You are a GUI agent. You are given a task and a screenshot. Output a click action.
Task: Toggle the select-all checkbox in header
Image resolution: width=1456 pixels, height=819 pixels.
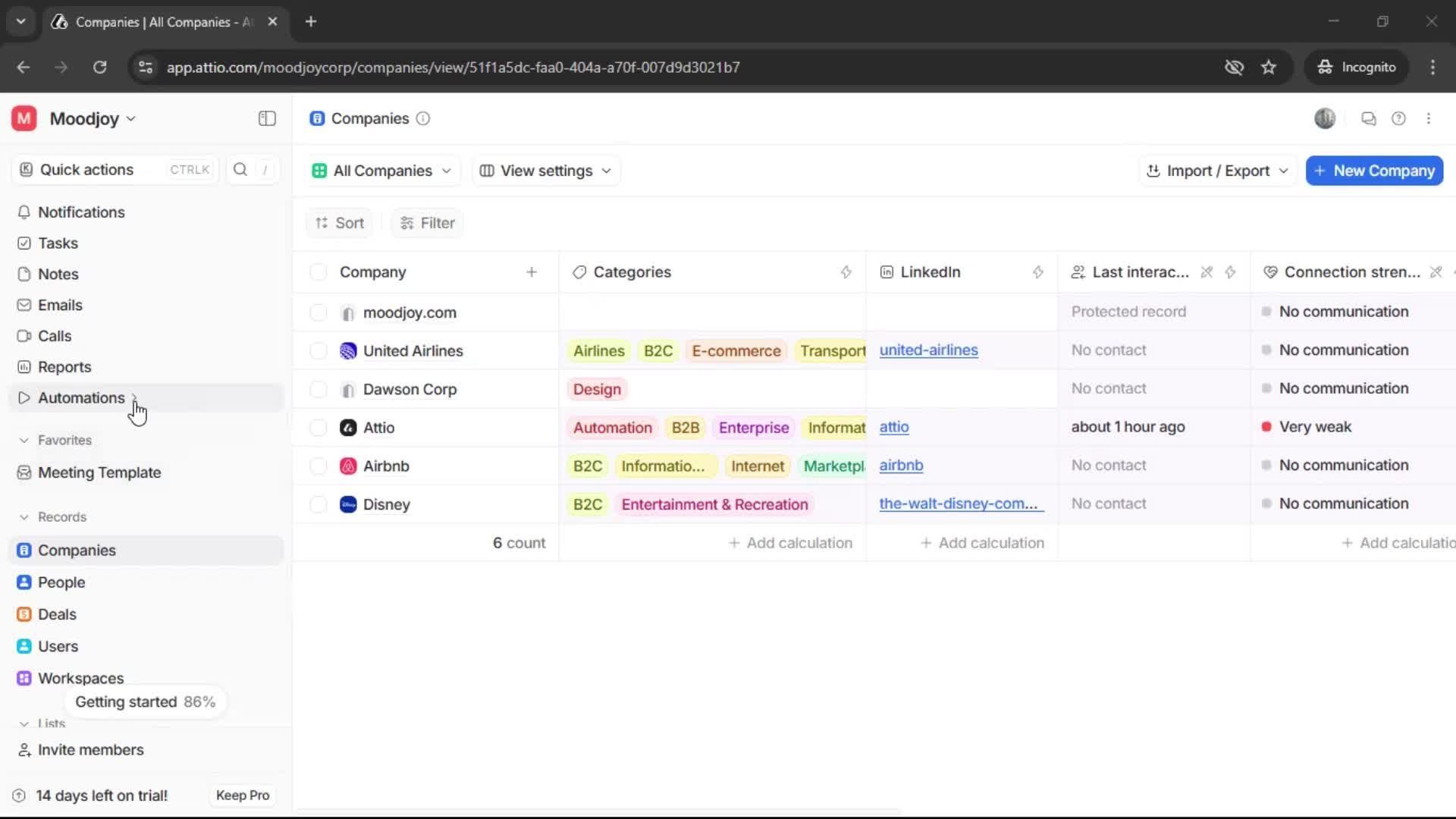coord(318,272)
